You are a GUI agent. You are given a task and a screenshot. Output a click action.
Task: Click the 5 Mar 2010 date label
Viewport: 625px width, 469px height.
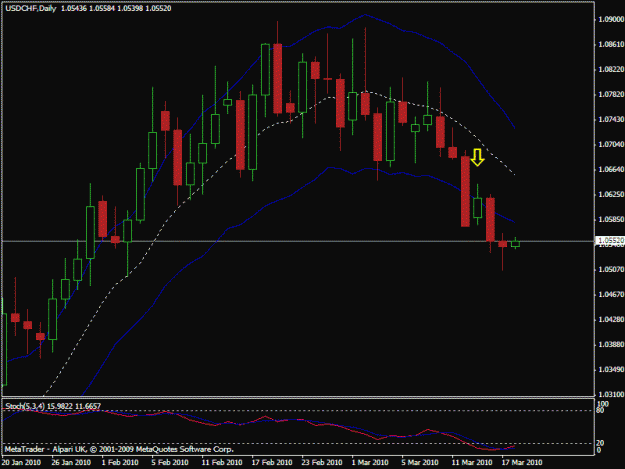tap(420, 463)
